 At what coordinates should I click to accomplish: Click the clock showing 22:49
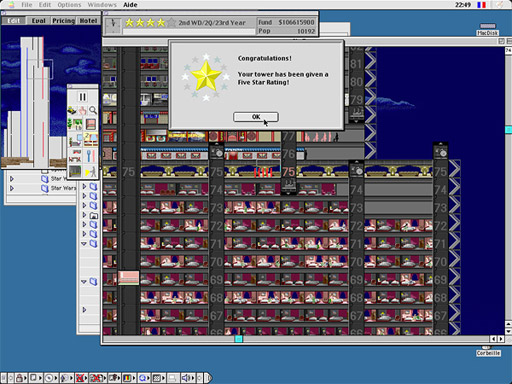tap(463, 5)
